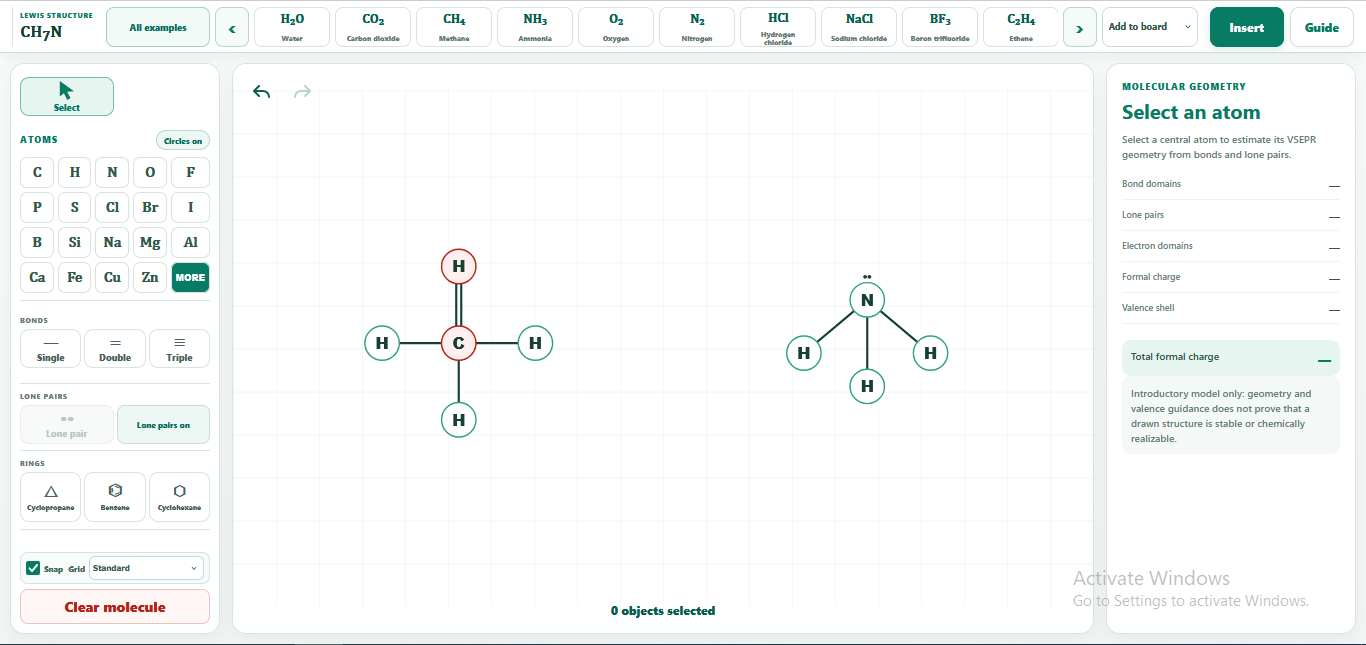The width and height of the screenshot is (1366, 645).
Task: Load the CH4 Methane example
Action: tap(454, 27)
